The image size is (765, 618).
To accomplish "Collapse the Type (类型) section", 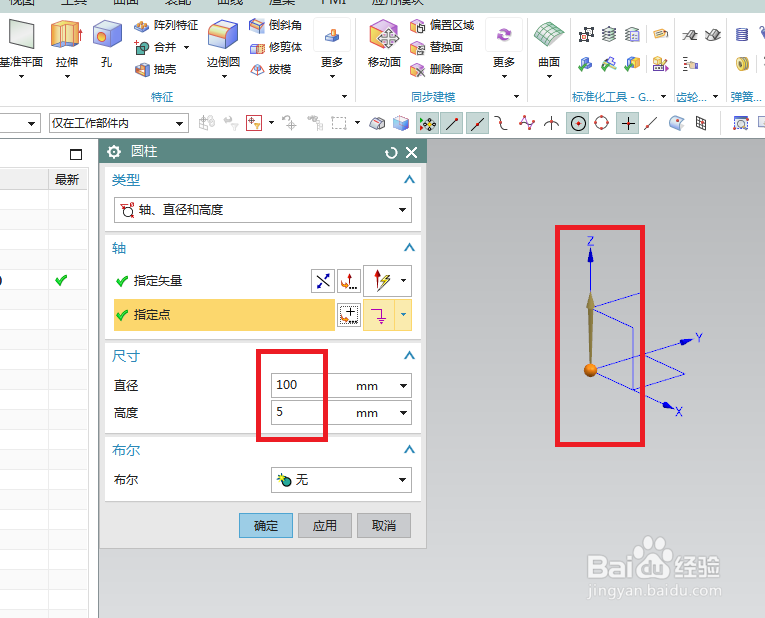I will pos(409,179).
